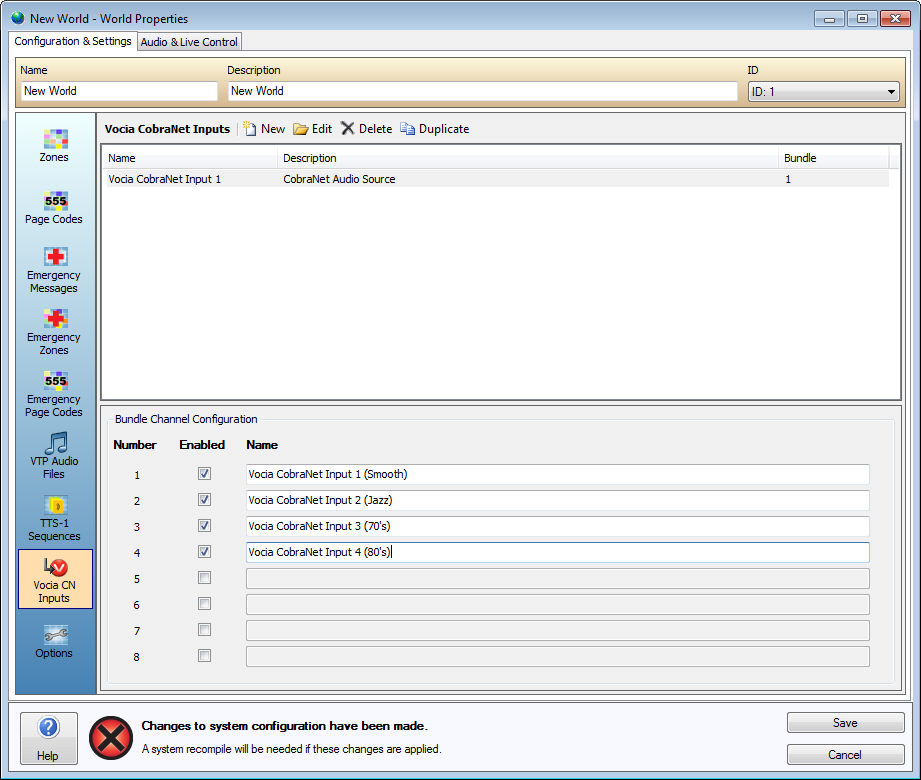Screen dimensions: 921x780
Task: Open the Options section
Action: (54, 642)
